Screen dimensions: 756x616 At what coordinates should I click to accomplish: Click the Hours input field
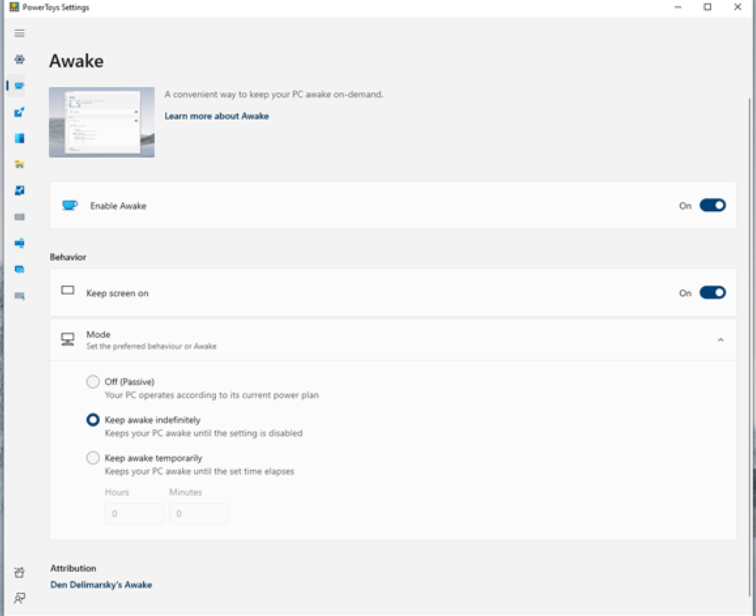point(135,513)
